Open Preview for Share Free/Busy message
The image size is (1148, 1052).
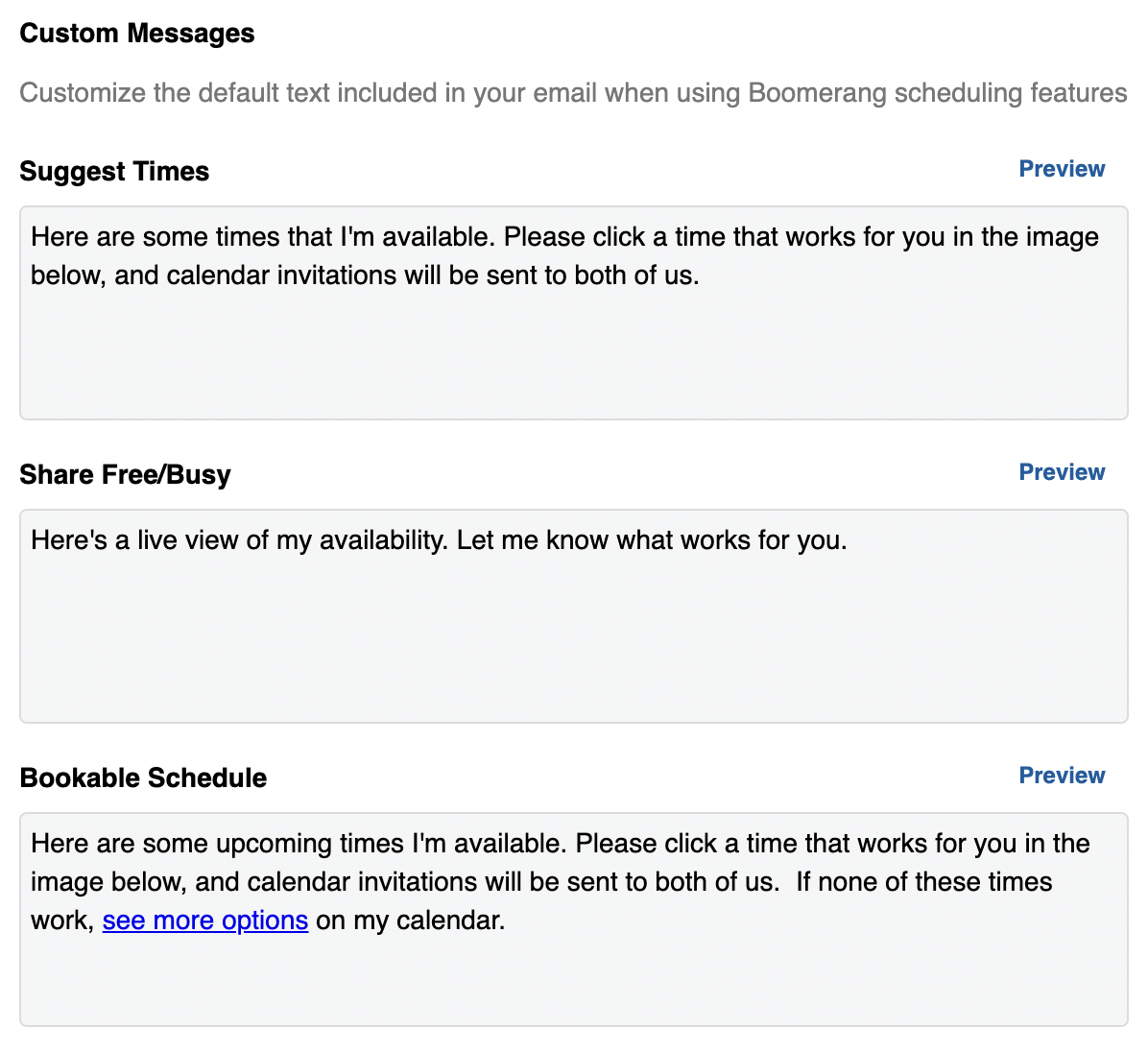tap(1062, 472)
